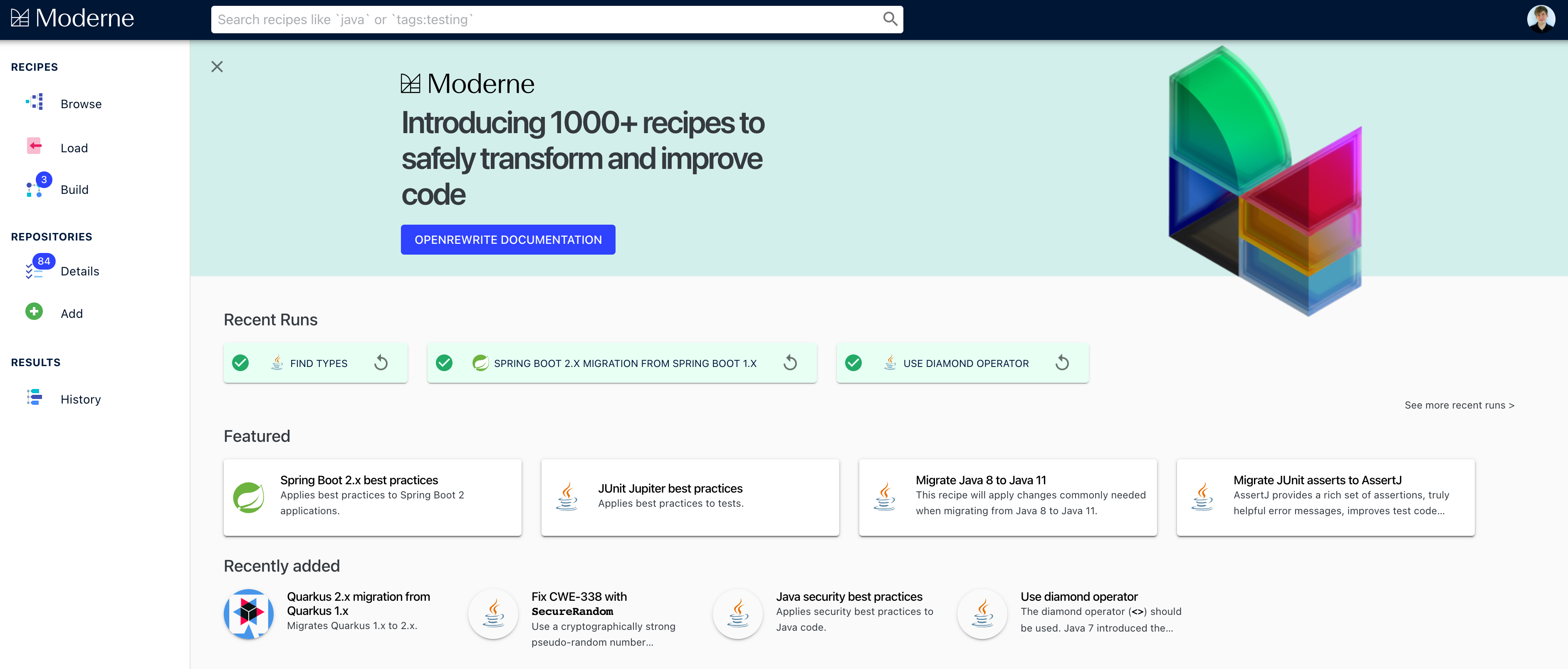Close the introduction banner
This screenshot has height=669, width=1568.
point(217,66)
